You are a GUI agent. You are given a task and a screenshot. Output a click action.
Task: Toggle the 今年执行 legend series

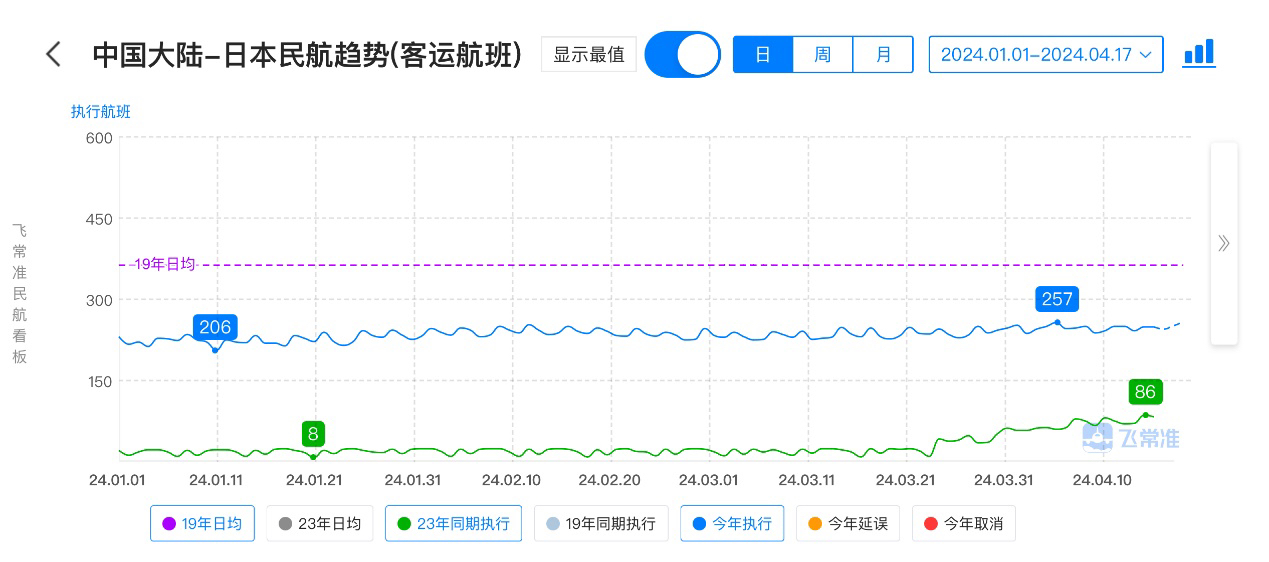pos(732,523)
